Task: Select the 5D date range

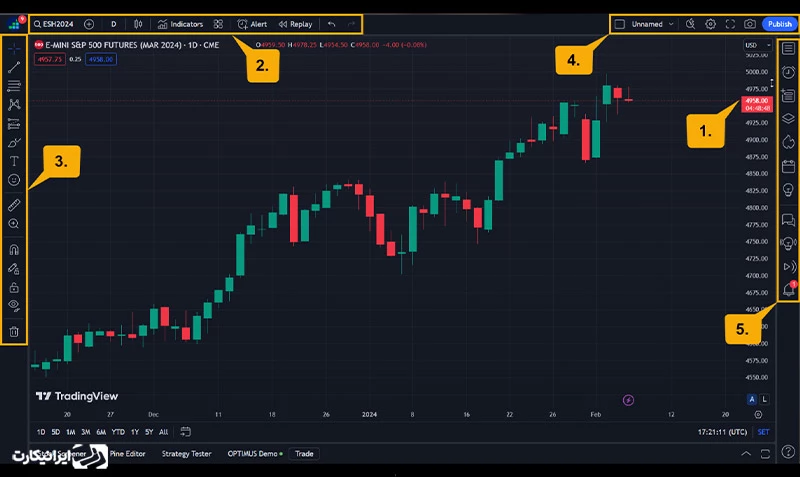Action: [x=56, y=432]
